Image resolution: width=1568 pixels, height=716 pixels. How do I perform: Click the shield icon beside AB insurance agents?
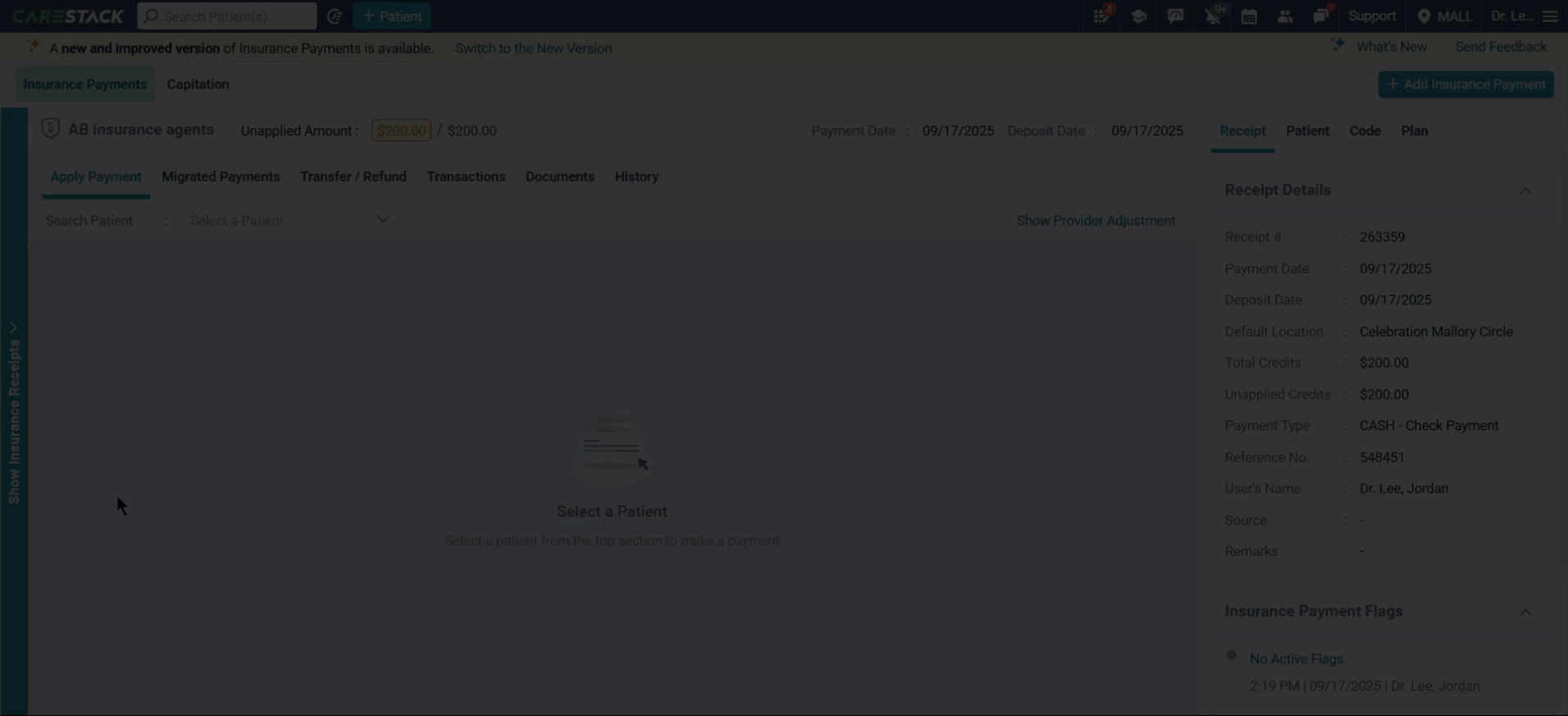50,129
